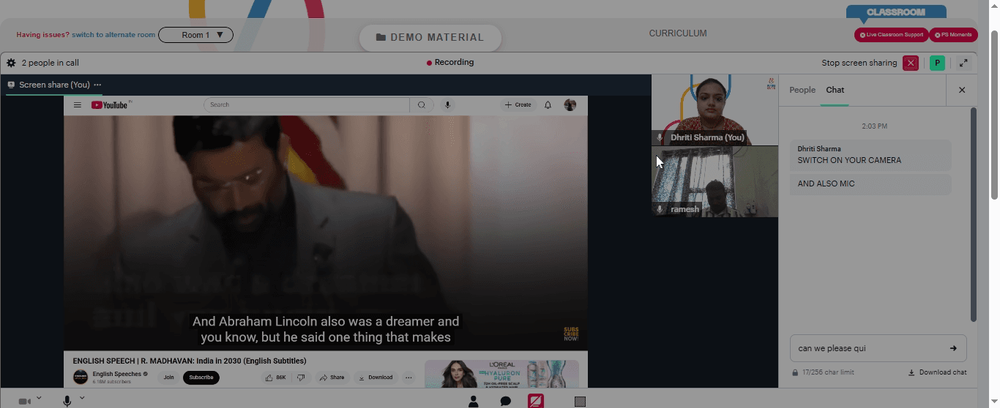Click the YouTube search magnifier button
This screenshot has height=408, width=1000.
click(x=422, y=105)
